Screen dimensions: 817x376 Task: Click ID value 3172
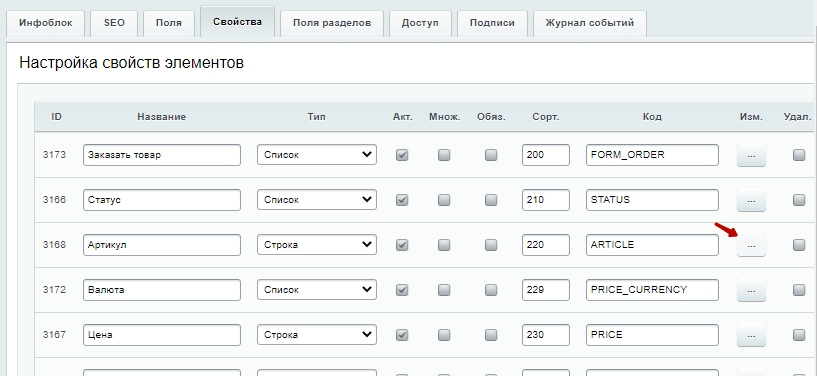(54, 290)
